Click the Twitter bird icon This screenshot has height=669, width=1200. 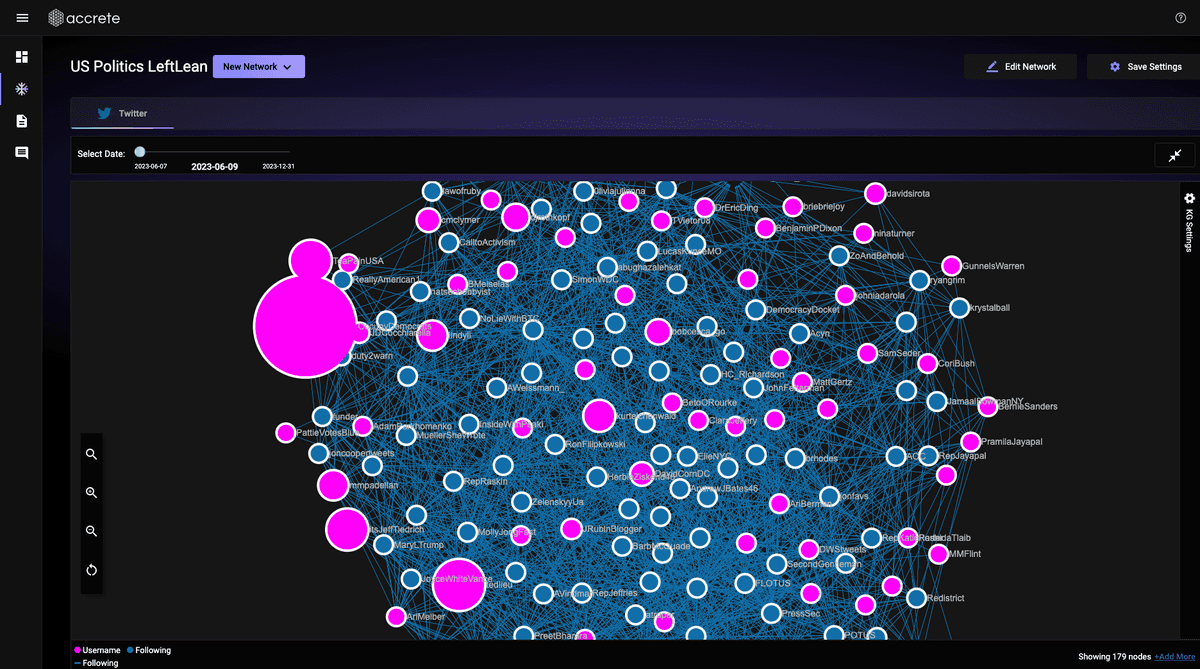tap(104, 113)
